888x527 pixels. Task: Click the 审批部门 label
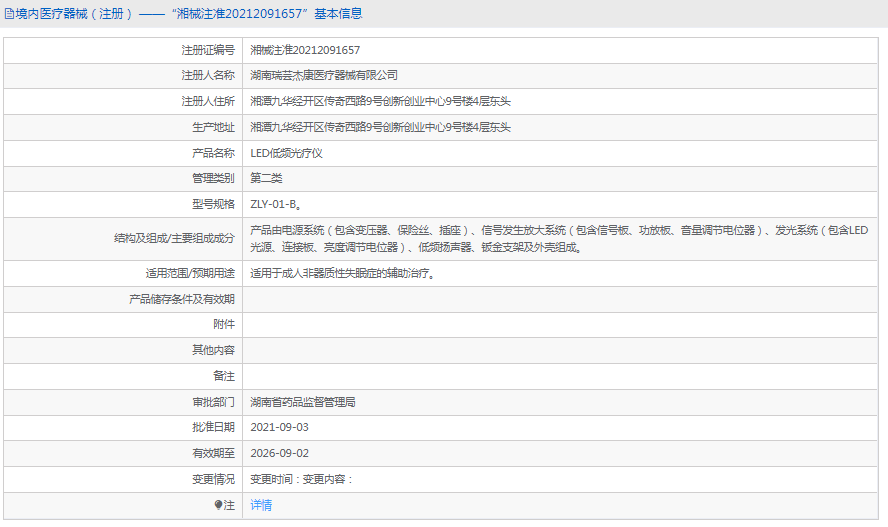click(213, 402)
